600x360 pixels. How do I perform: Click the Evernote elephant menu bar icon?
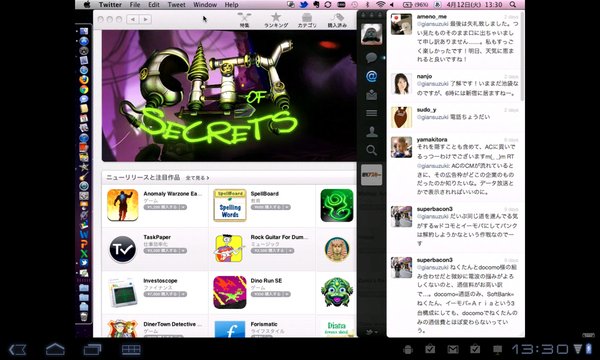pyautogui.click(x=316, y=5)
